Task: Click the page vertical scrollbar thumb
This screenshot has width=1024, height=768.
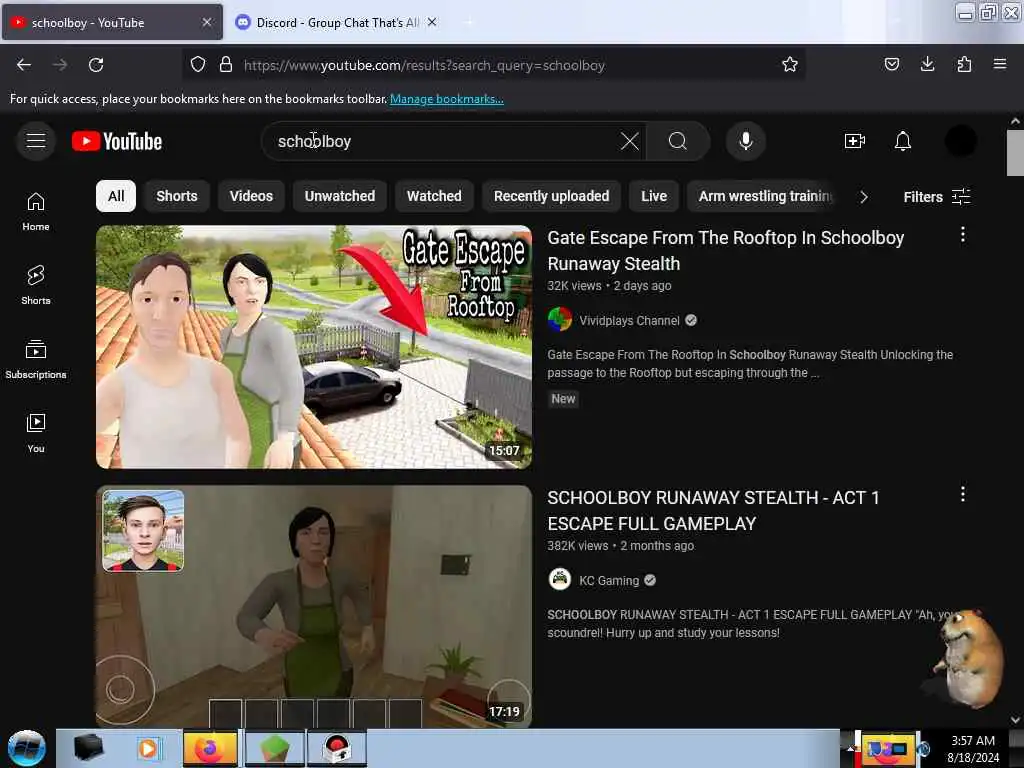Action: pos(1015,153)
